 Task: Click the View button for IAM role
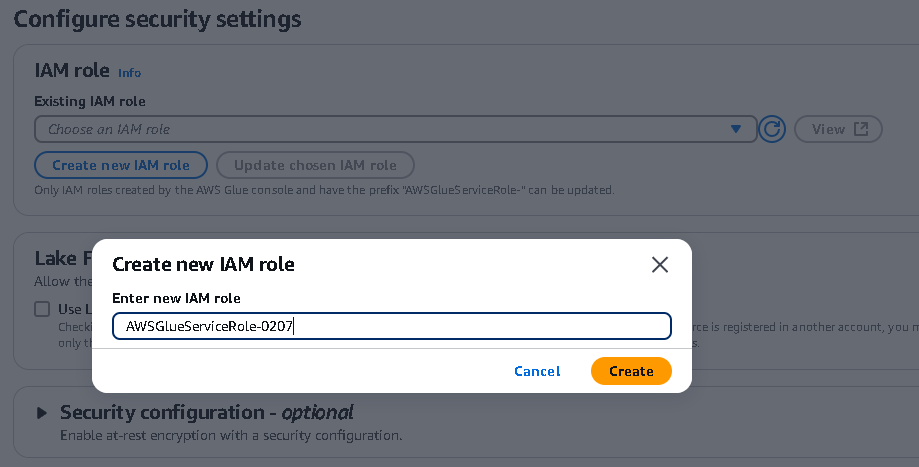tap(838, 129)
